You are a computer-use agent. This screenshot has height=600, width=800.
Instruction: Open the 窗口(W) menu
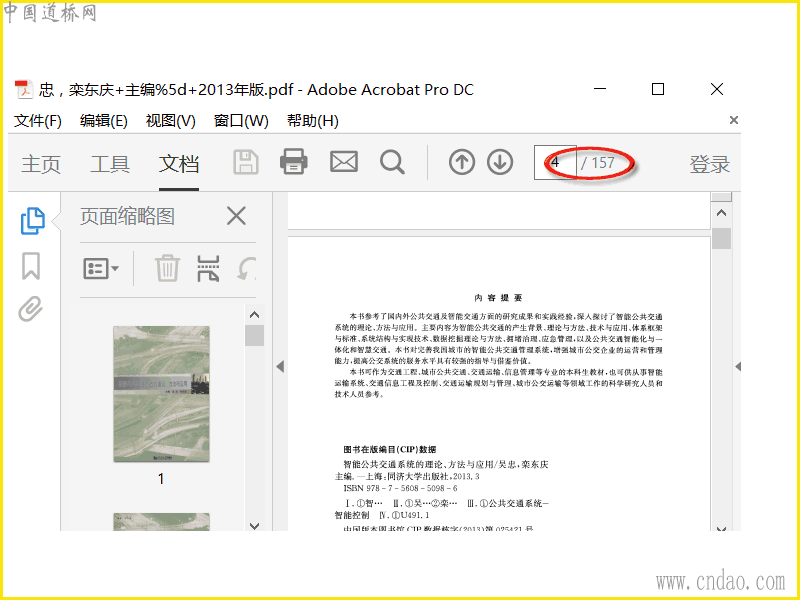(x=241, y=121)
